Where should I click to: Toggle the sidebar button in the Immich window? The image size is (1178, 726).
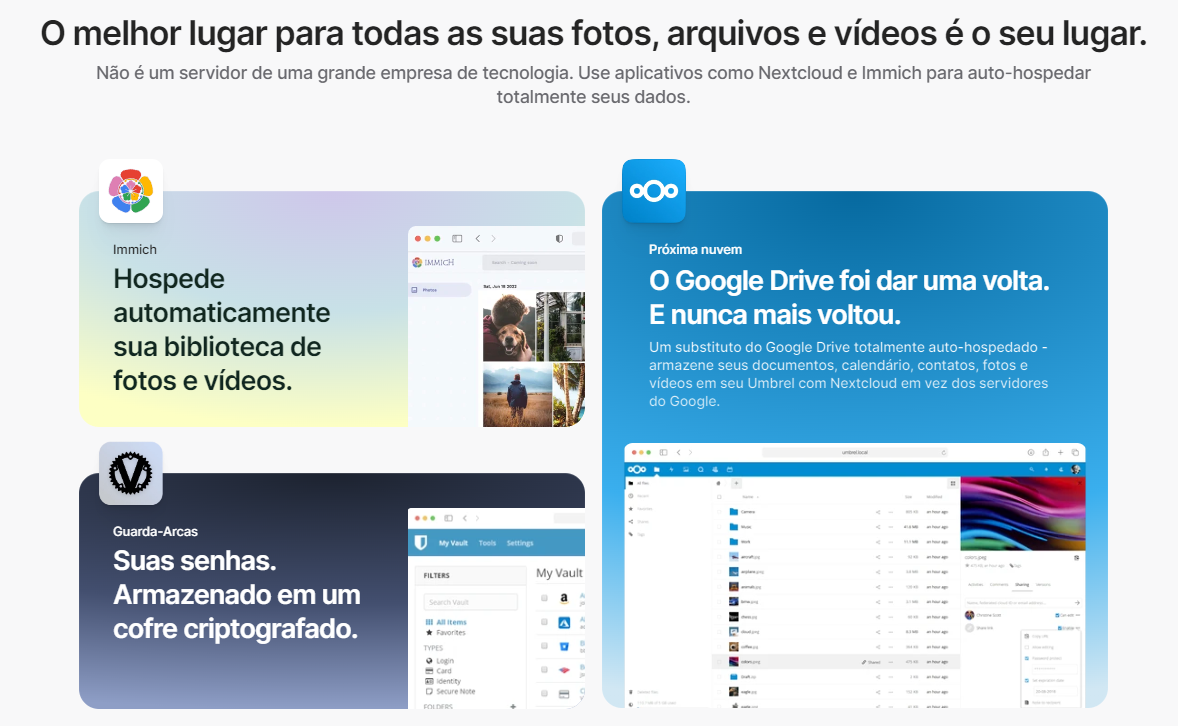click(457, 238)
